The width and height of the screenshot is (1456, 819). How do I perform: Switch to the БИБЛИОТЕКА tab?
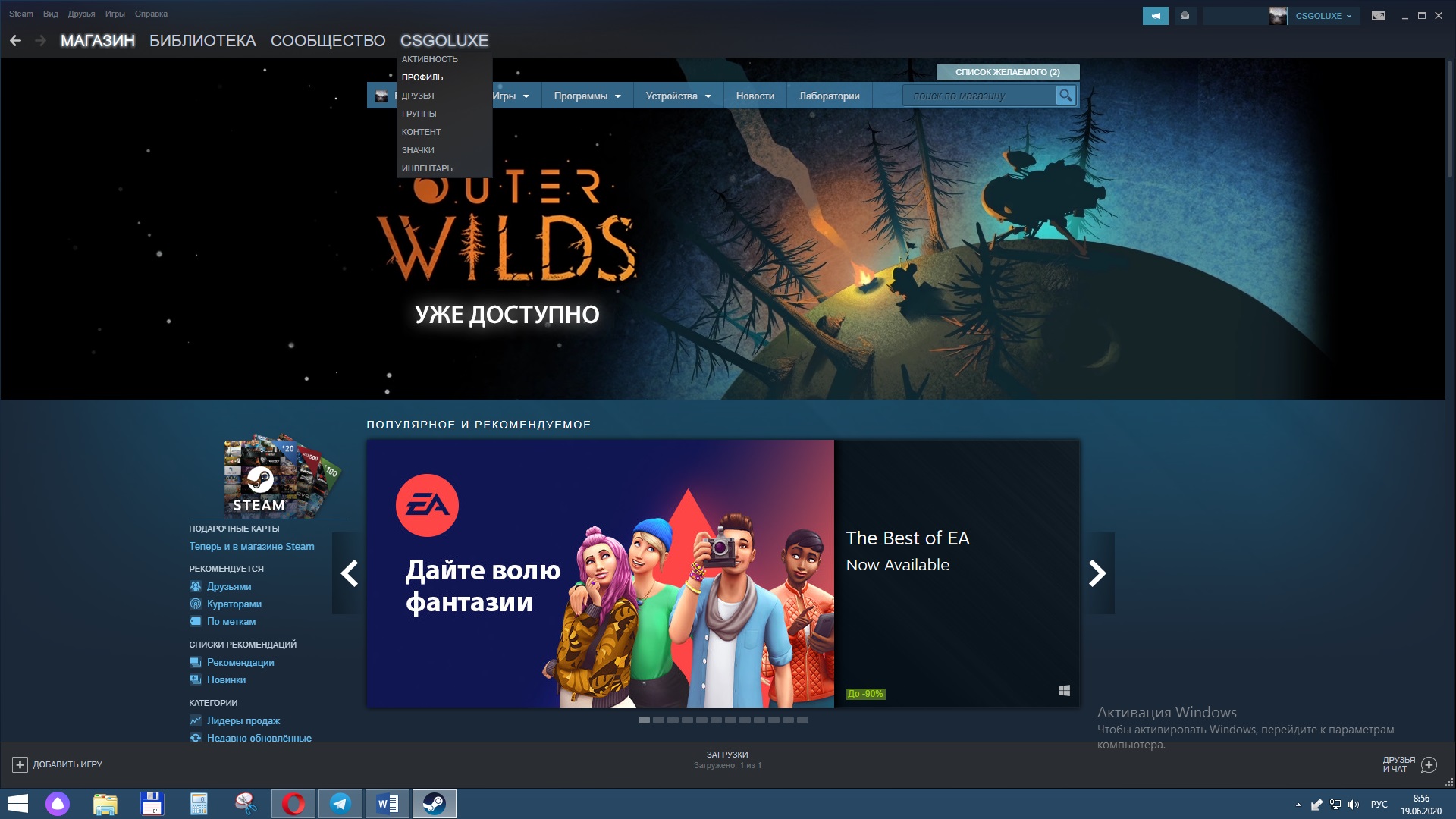click(202, 41)
